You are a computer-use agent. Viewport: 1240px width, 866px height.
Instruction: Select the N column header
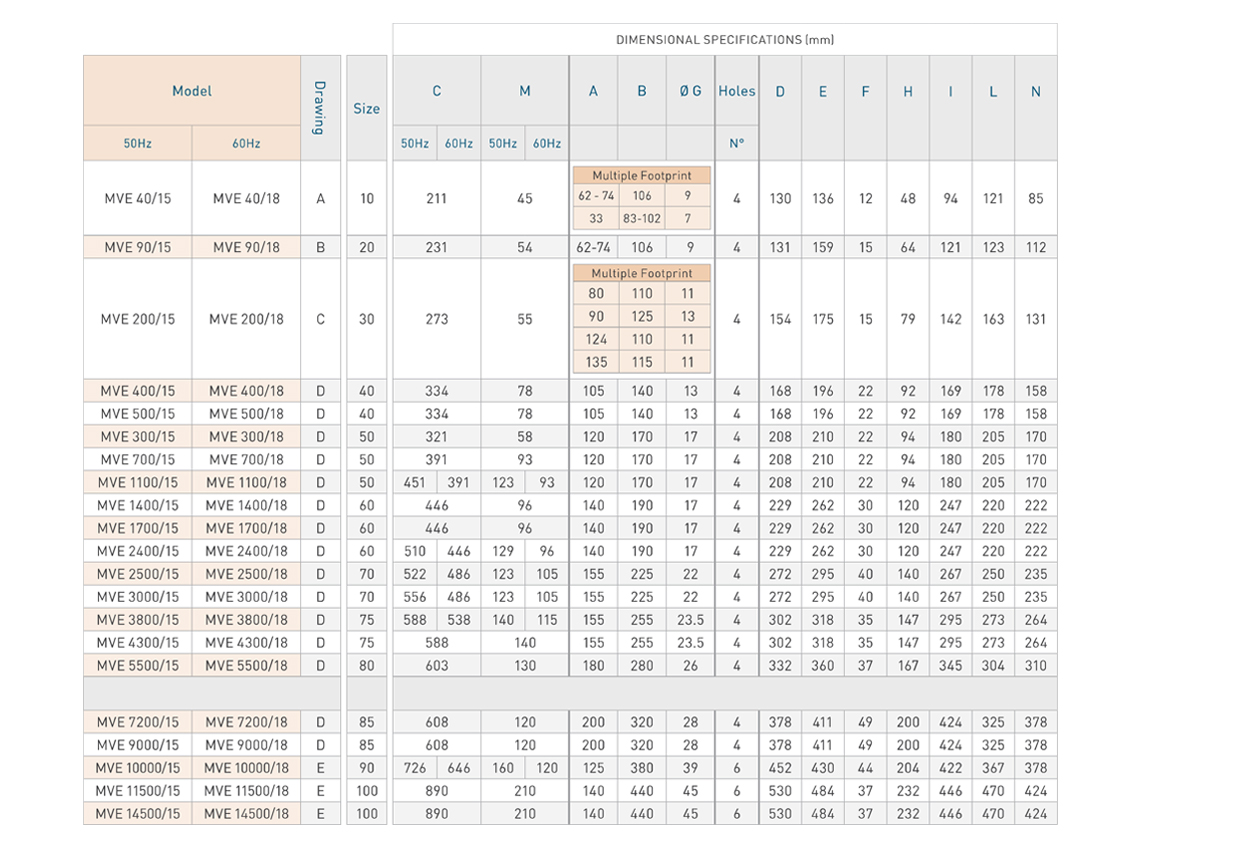pyautogui.click(x=1036, y=91)
